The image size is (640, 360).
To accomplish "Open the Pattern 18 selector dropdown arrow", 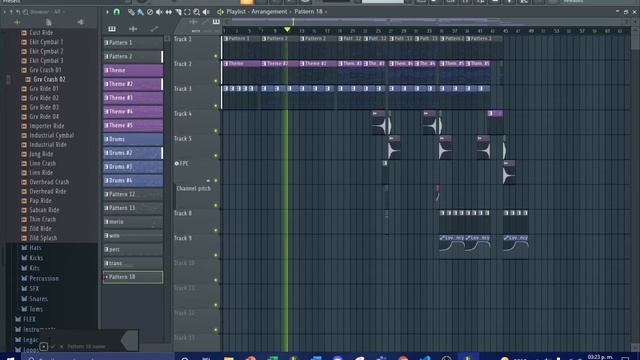I will coord(326,12).
